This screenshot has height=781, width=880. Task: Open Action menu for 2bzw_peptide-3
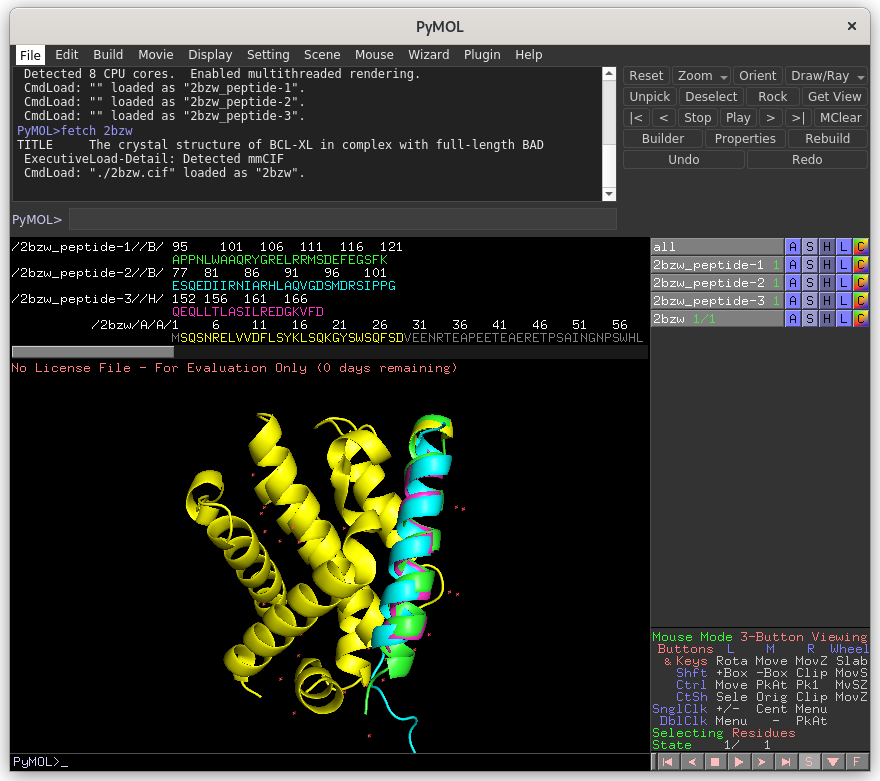pos(792,300)
